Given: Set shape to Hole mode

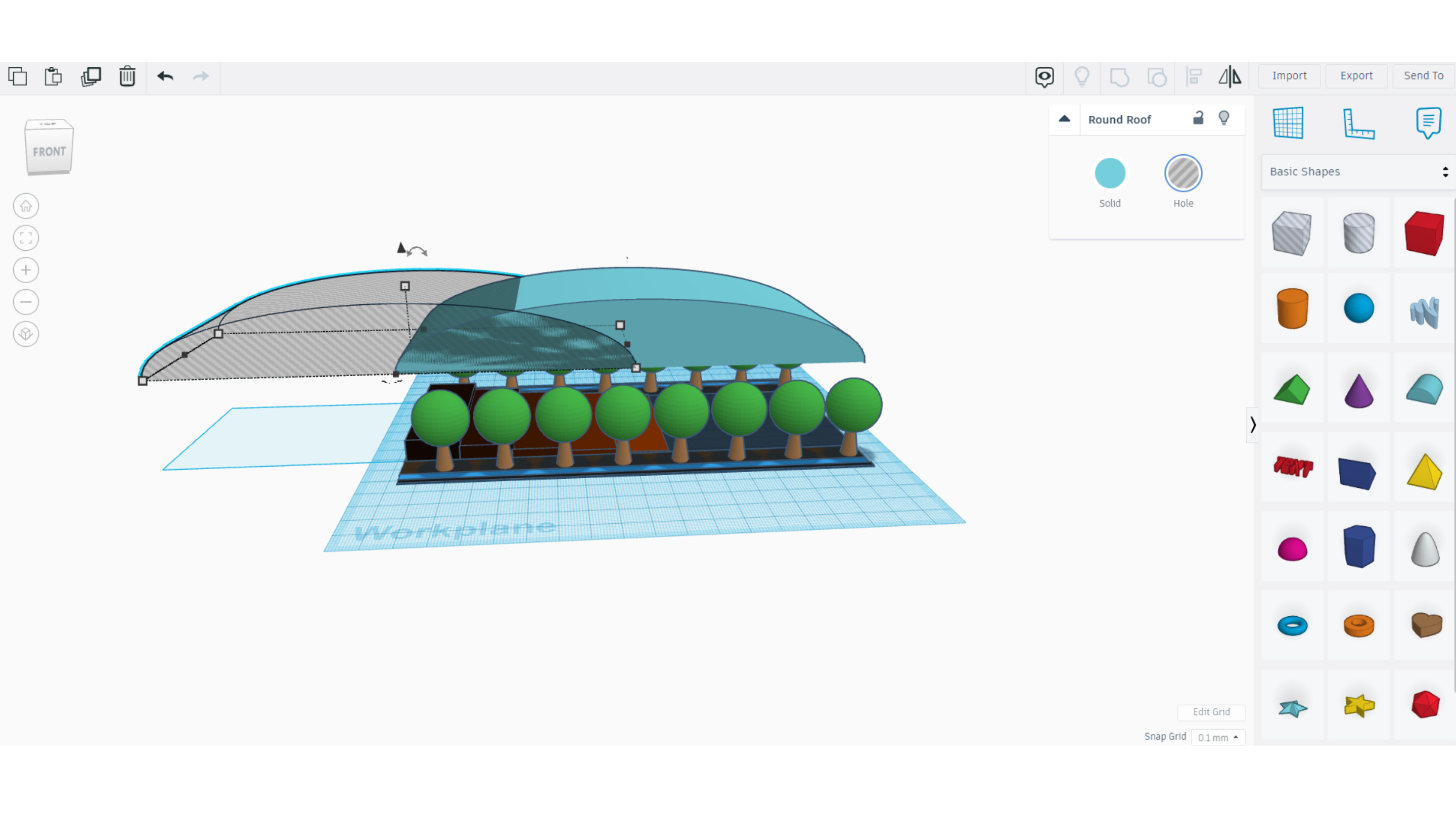Looking at the screenshot, I should point(1183,173).
